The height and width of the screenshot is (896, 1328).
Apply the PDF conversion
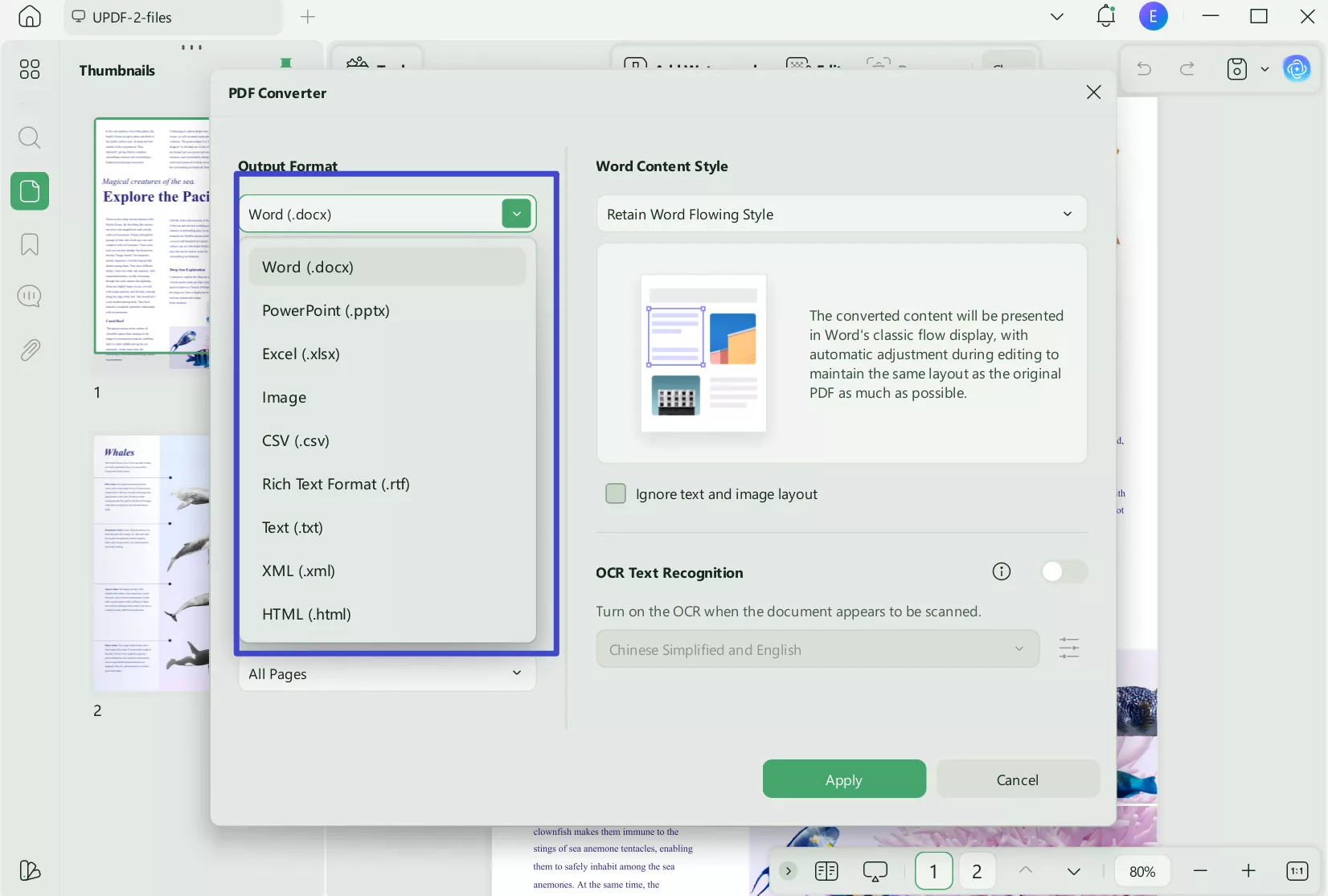[843, 779]
